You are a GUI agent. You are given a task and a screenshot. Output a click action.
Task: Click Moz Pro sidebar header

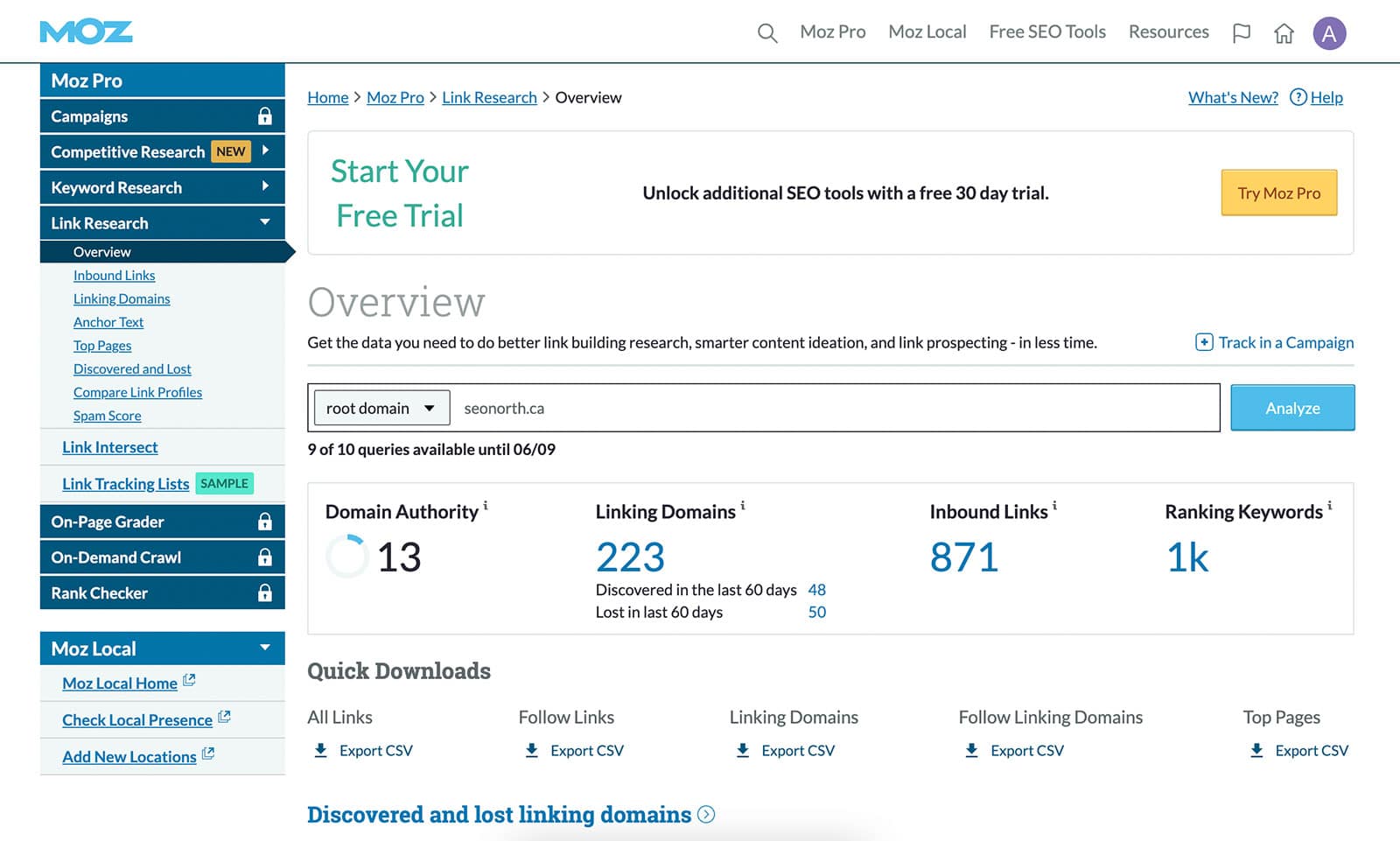coord(163,81)
